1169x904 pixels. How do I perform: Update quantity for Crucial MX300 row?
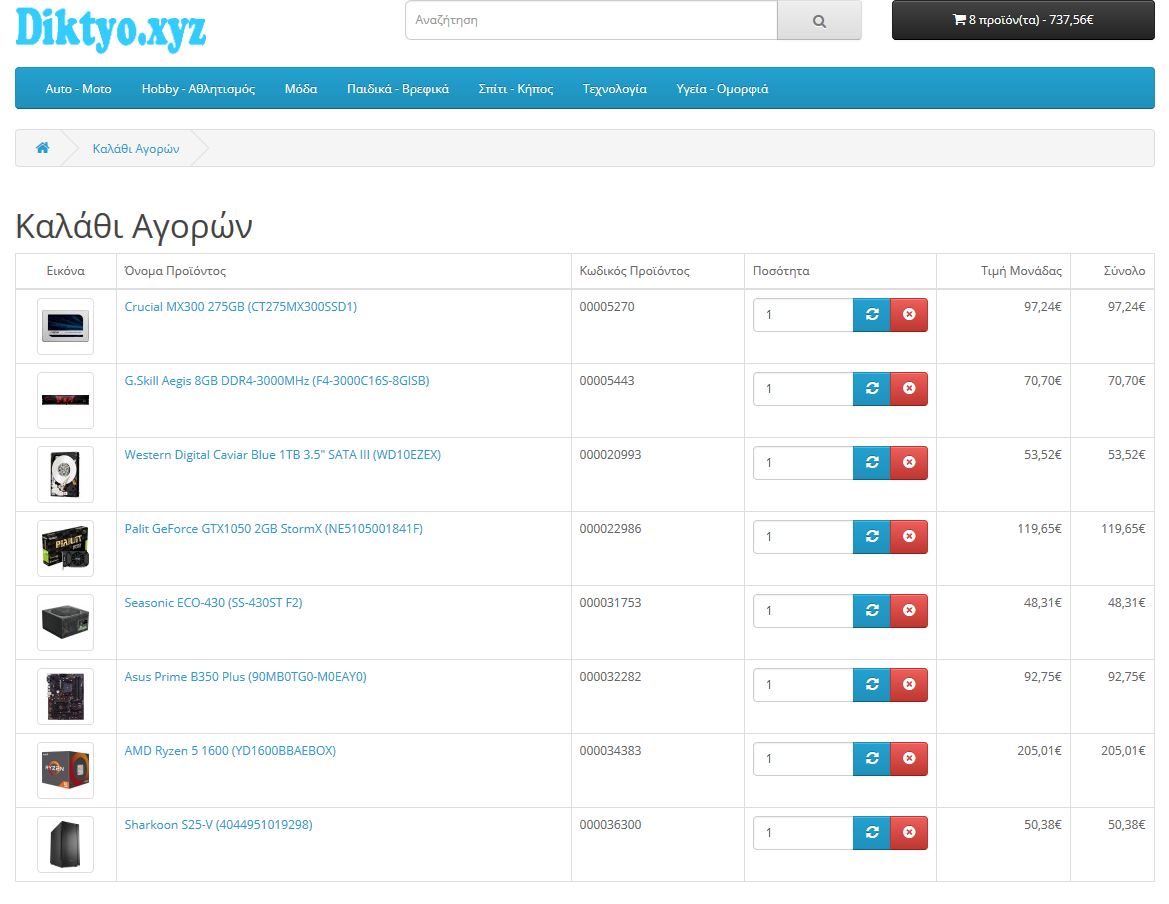[x=872, y=314]
